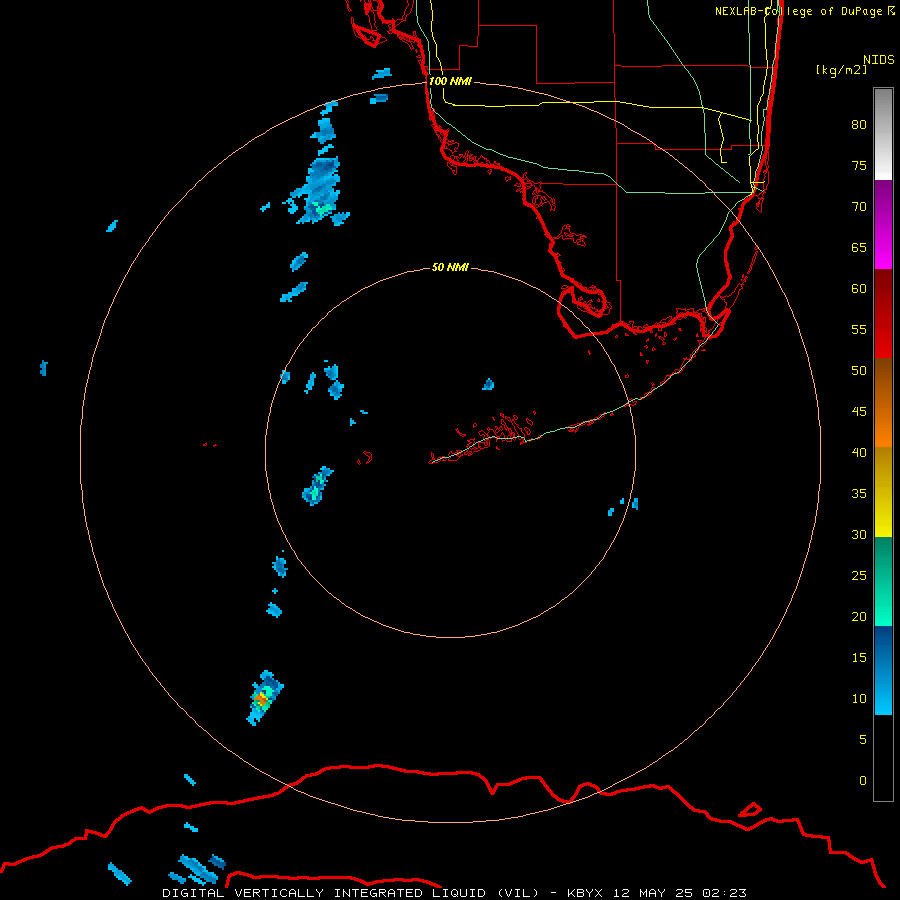This screenshot has height=900, width=900.
Task: Click the 65 value on the color scale
Action: click(x=859, y=247)
